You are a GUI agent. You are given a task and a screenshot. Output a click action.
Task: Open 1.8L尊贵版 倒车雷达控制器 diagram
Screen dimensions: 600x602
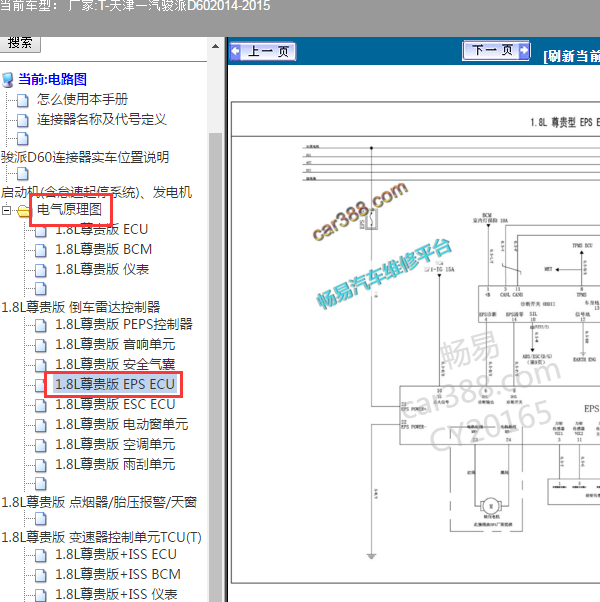tap(81, 307)
